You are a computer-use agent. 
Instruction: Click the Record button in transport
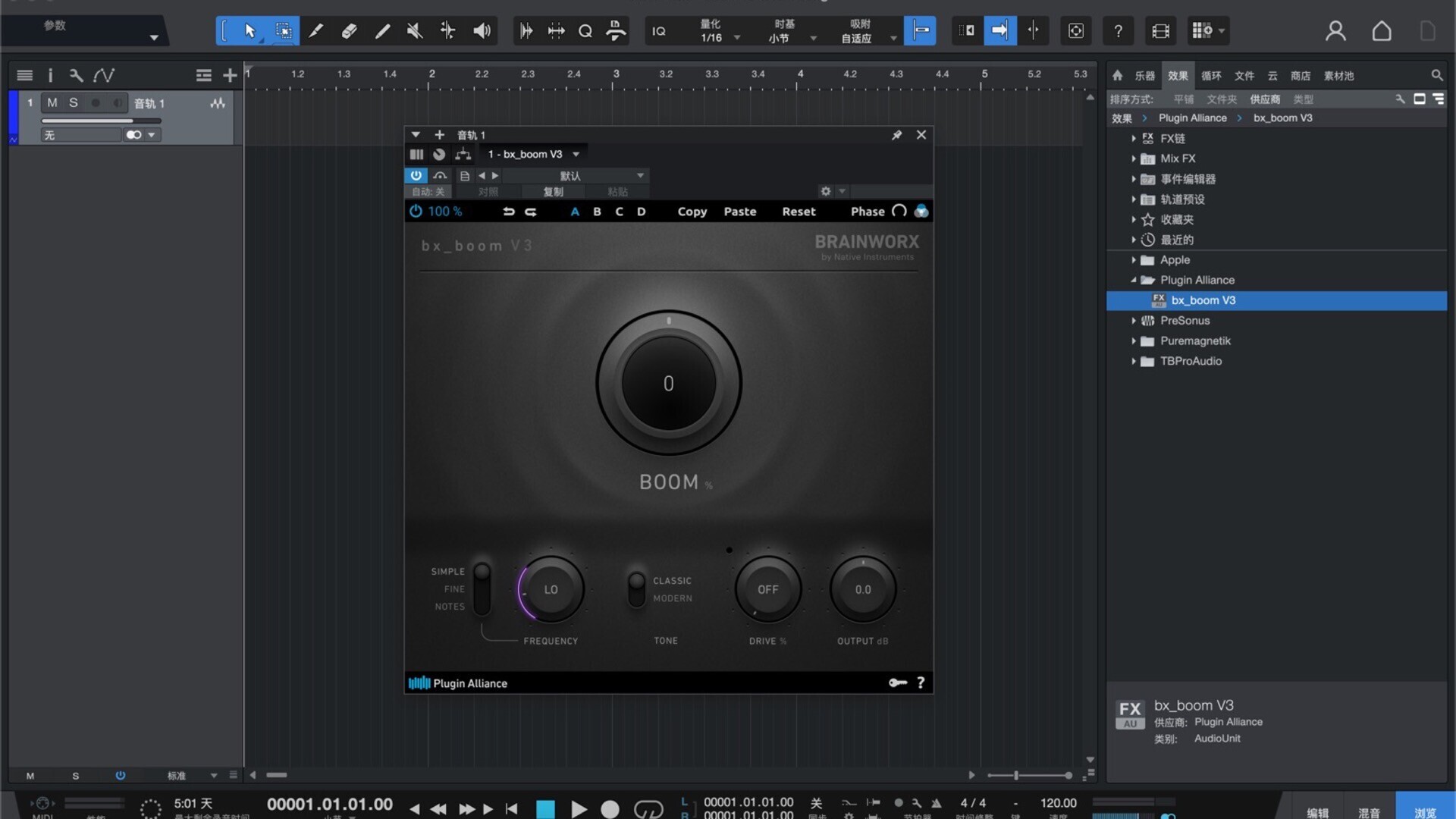pyautogui.click(x=610, y=809)
